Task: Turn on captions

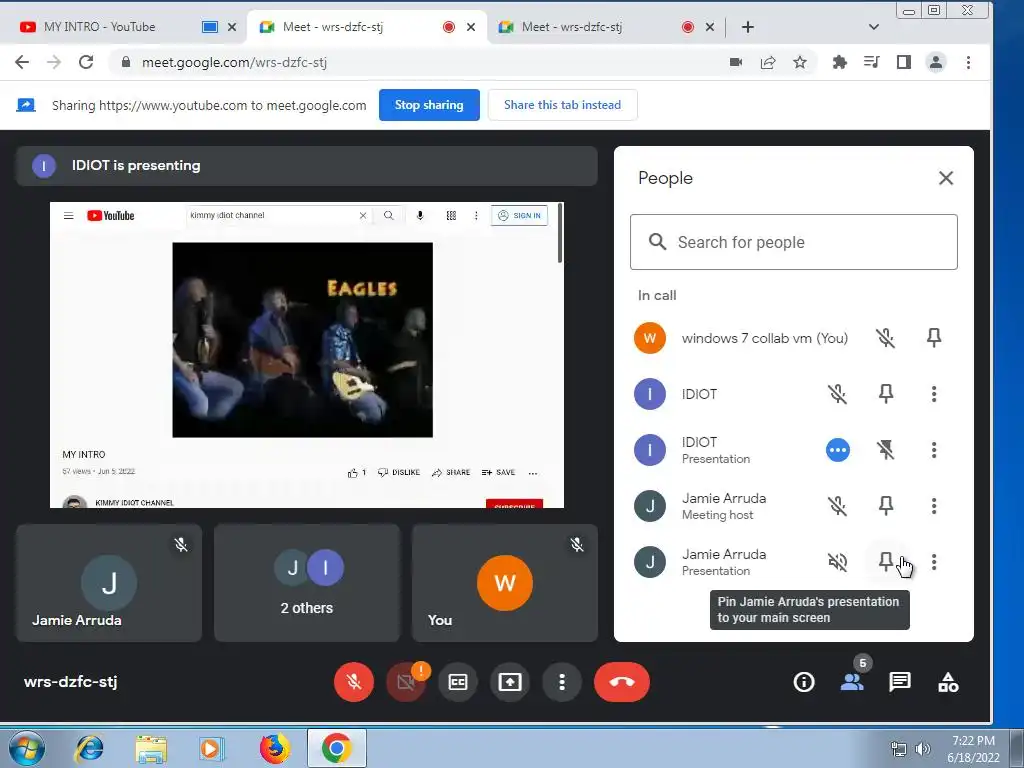Action: pos(458,682)
